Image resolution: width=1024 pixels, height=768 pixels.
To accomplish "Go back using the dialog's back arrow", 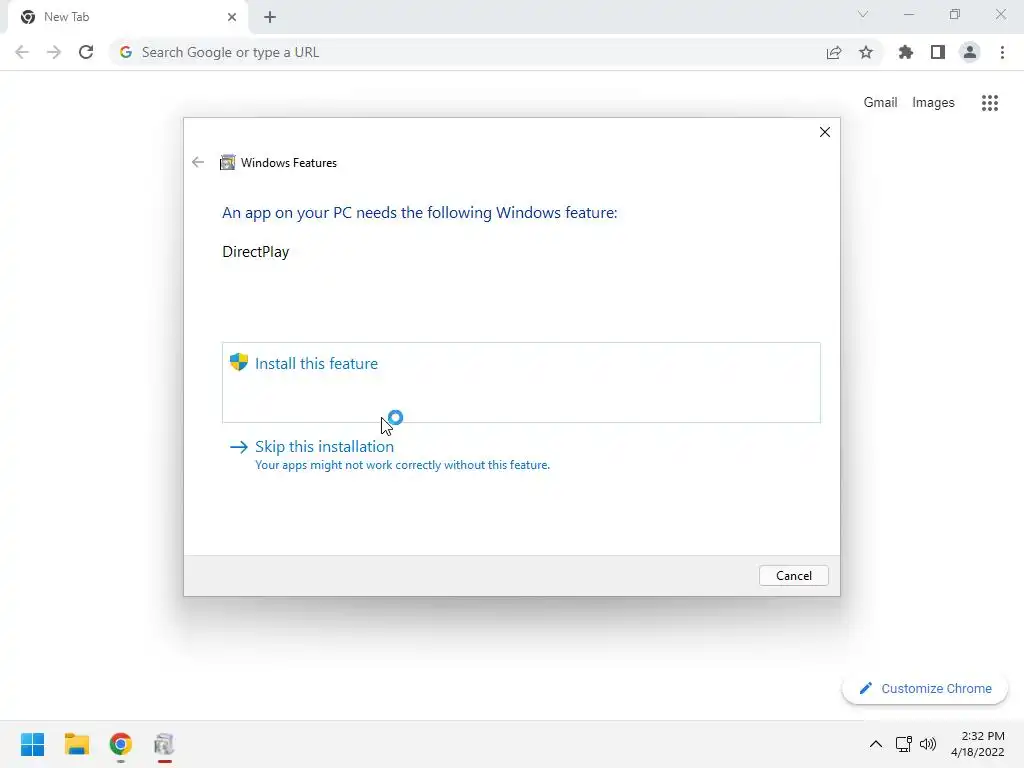I will click(198, 162).
